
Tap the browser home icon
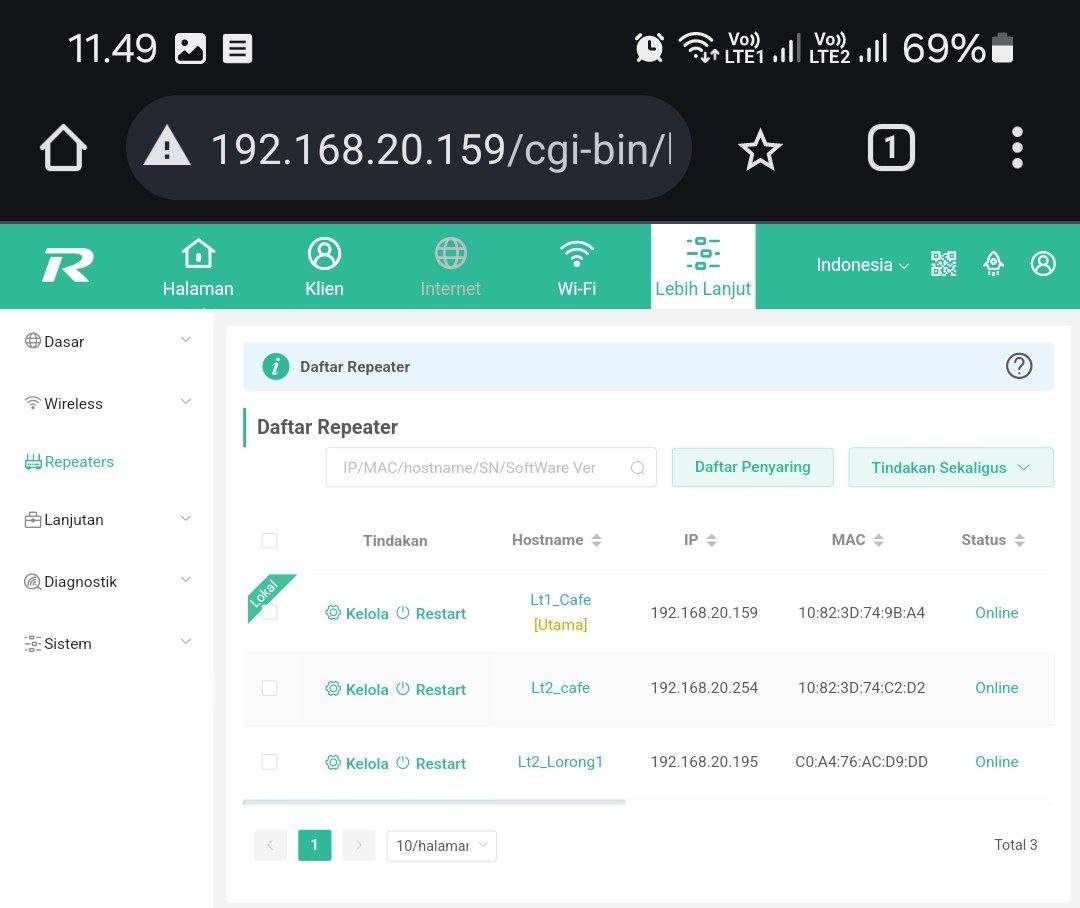coord(63,149)
